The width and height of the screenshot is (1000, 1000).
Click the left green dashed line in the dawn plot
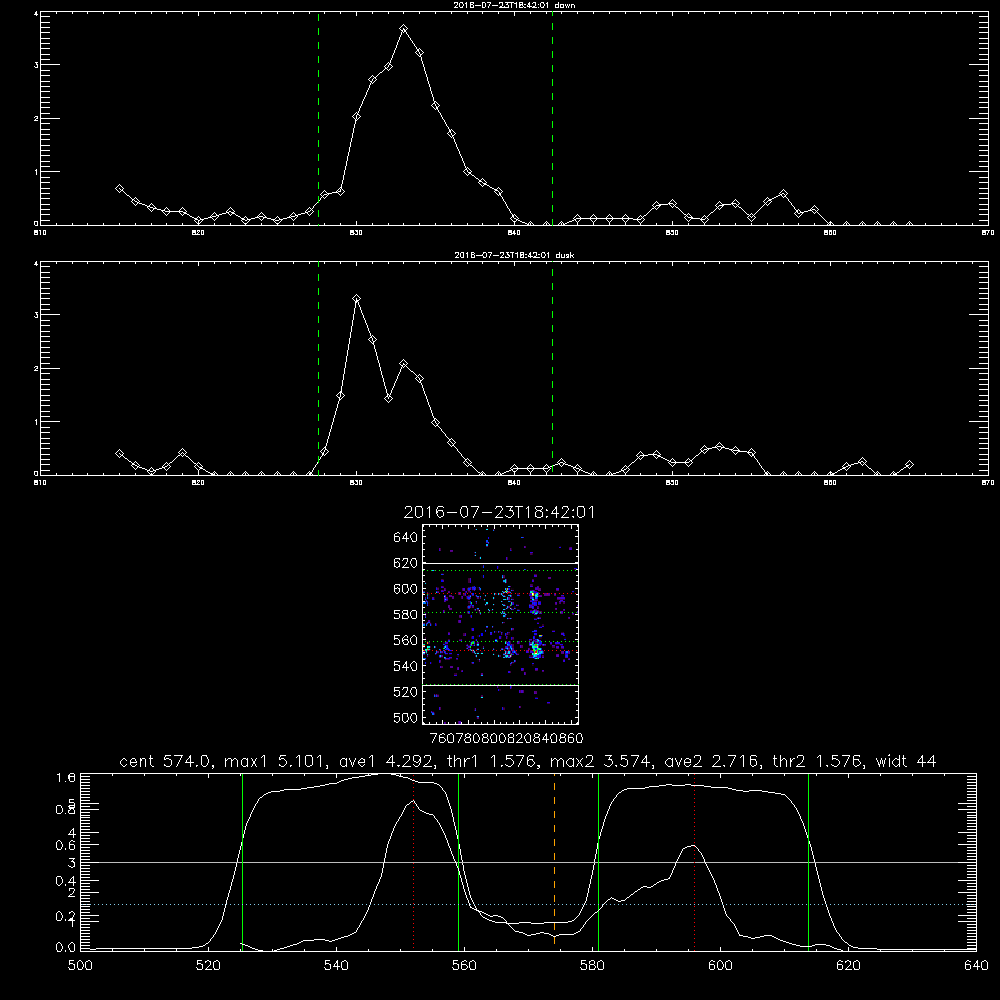[318, 118]
